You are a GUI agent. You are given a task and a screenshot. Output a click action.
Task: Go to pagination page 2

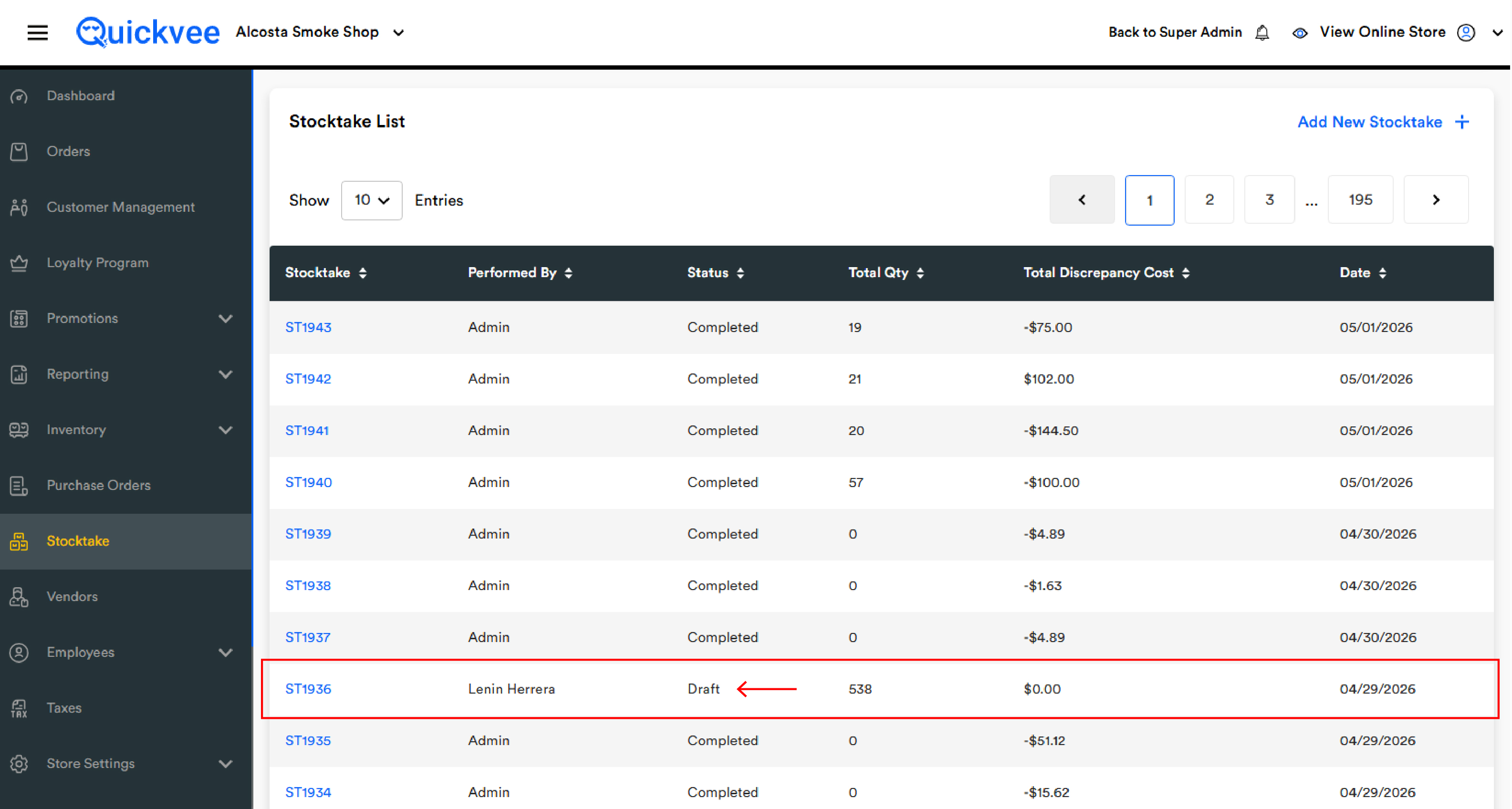click(1209, 200)
